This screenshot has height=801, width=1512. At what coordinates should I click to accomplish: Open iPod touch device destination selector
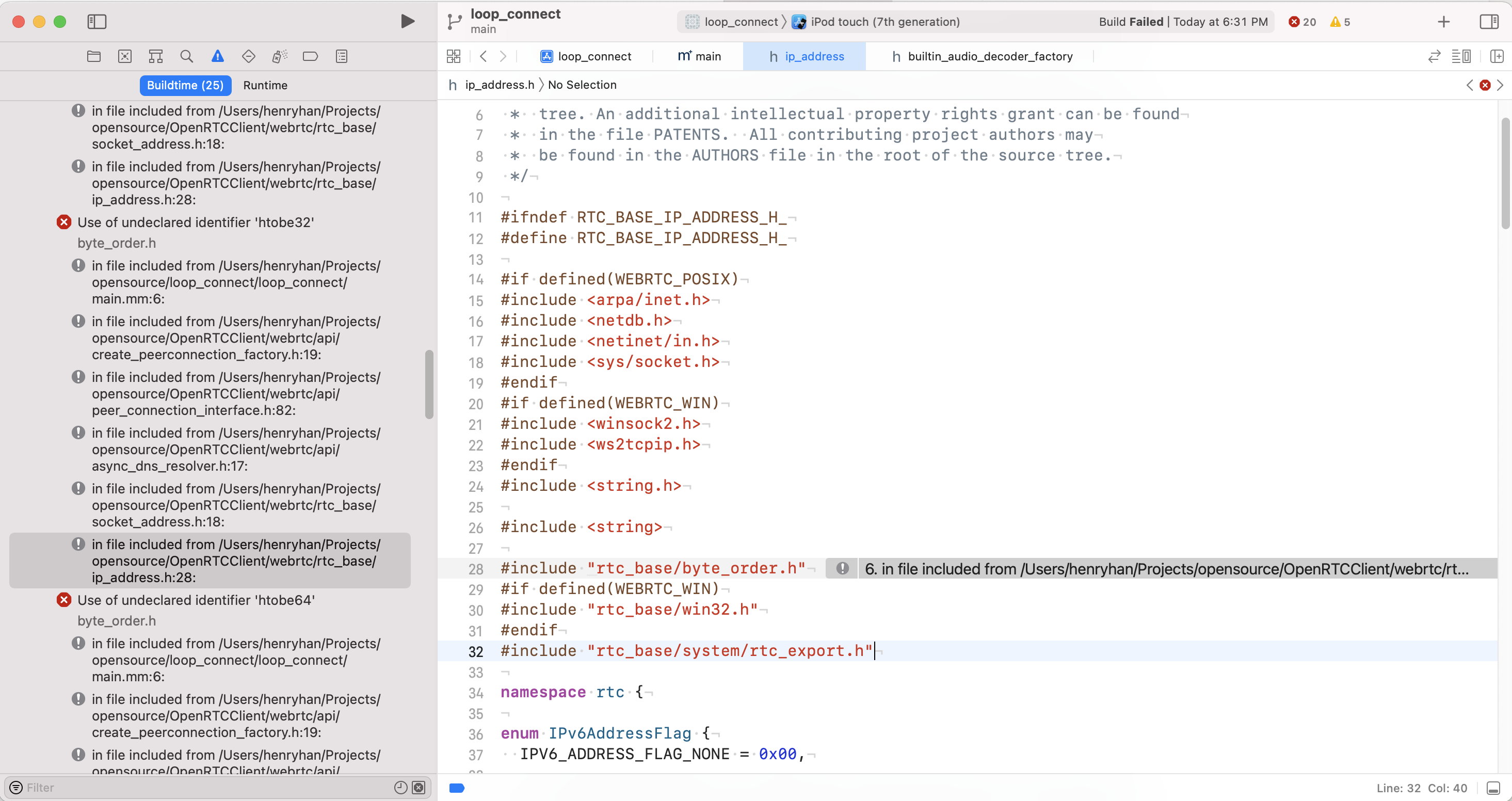884,22
